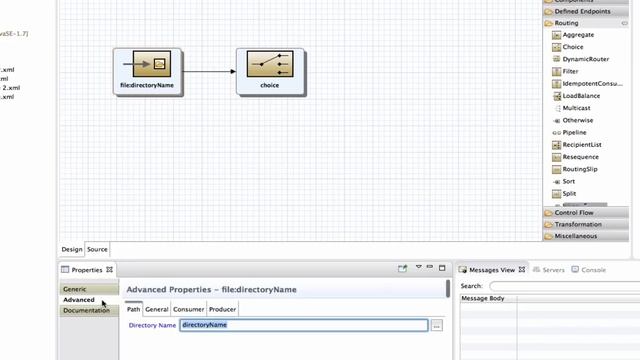640x360 pixels.
Task: Pick the RecipientList palette icon
Action: click(x=556, y=145)
